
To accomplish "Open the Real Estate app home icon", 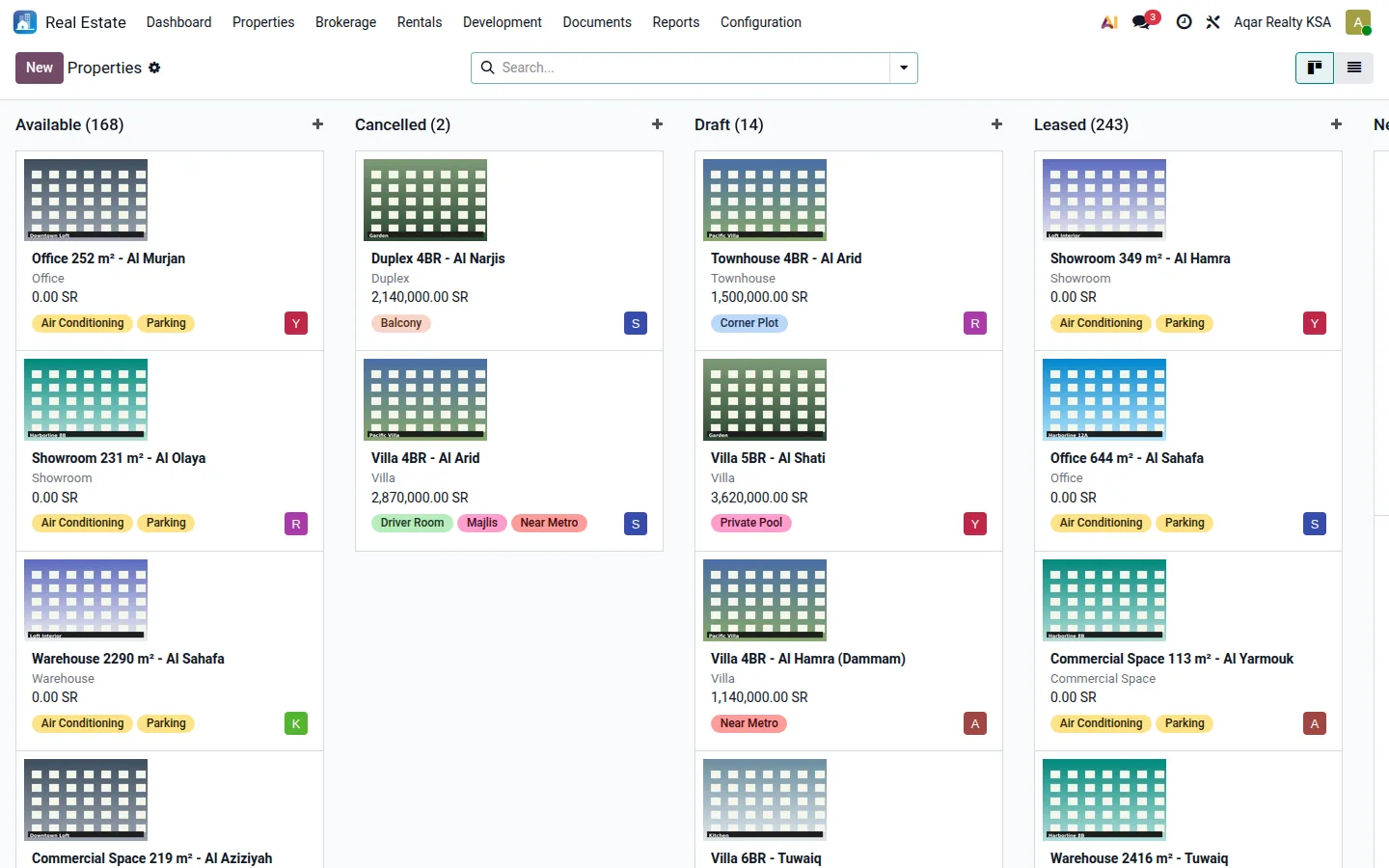I will point(25,22).
